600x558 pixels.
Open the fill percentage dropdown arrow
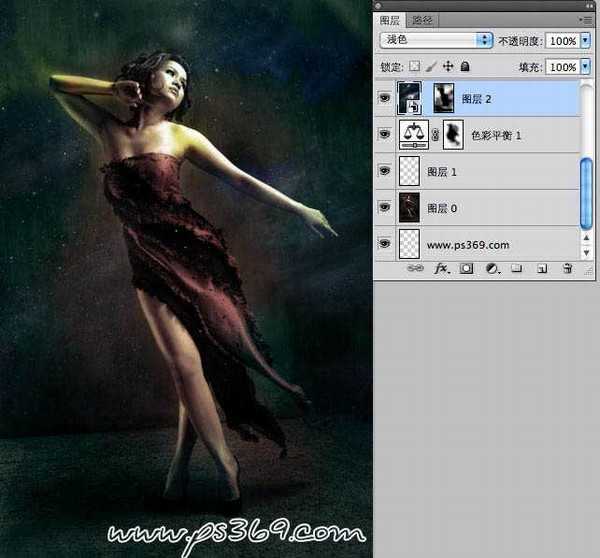pyautogui.click(x=585, y=66)
